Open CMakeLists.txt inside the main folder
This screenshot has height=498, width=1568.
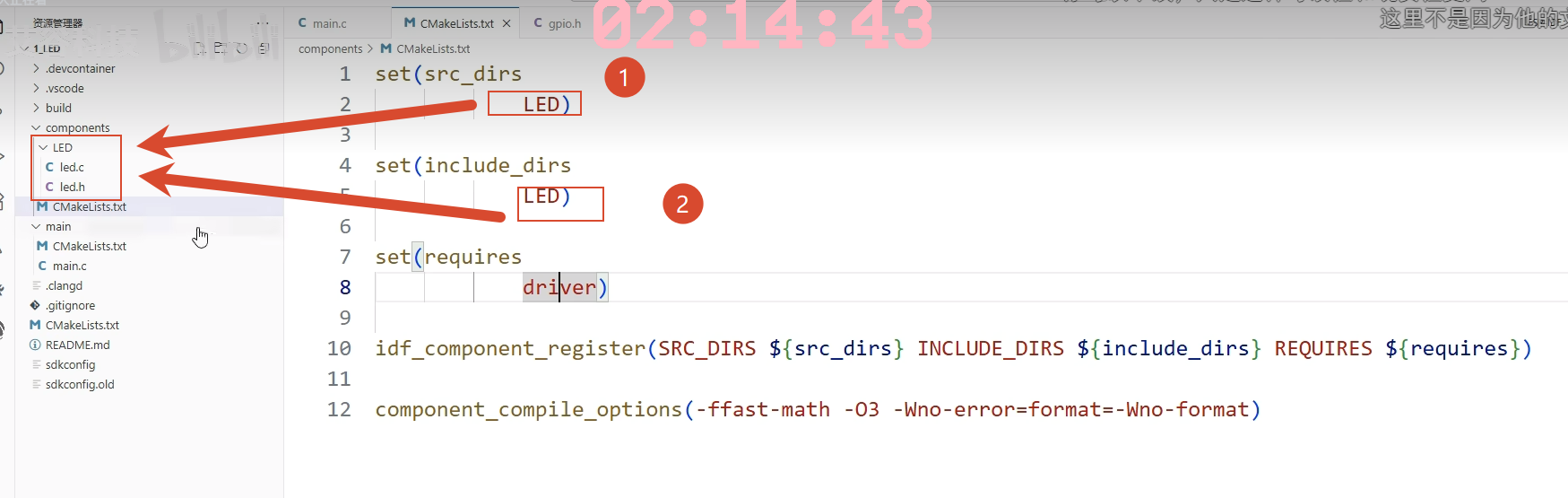[x=90, y=246]
